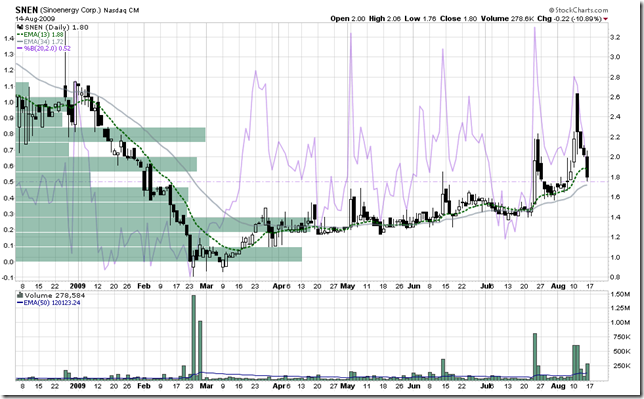Click the red down-arrow change indicator
The image size is (644, 399).
(x=606, y=19)
